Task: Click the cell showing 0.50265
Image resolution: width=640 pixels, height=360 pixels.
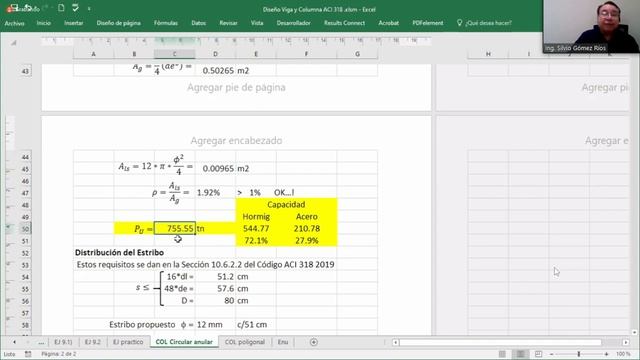Action: point(215,71)
